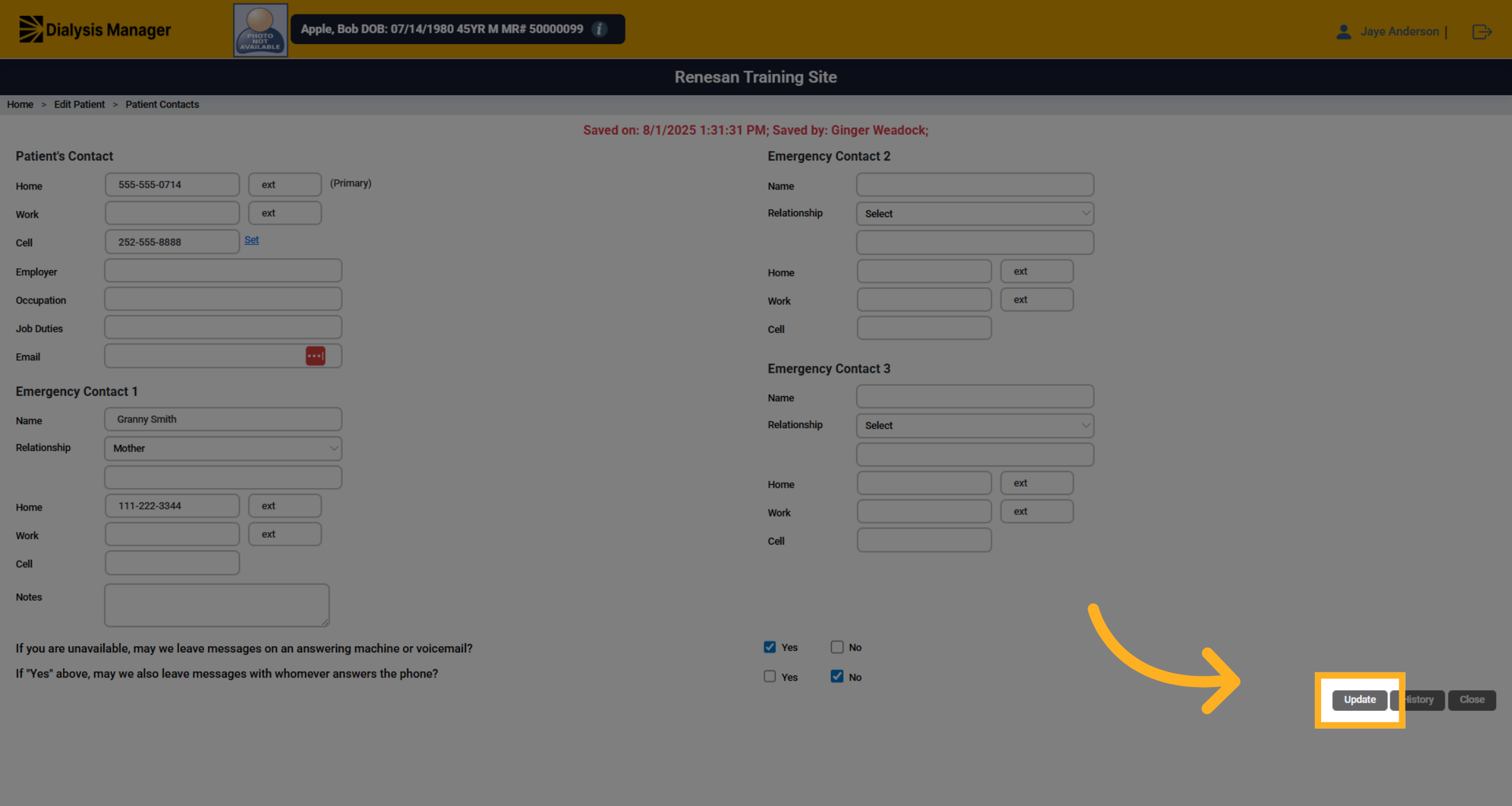
Task: Click patient's Cell phone field
Action: pos(172,242)
